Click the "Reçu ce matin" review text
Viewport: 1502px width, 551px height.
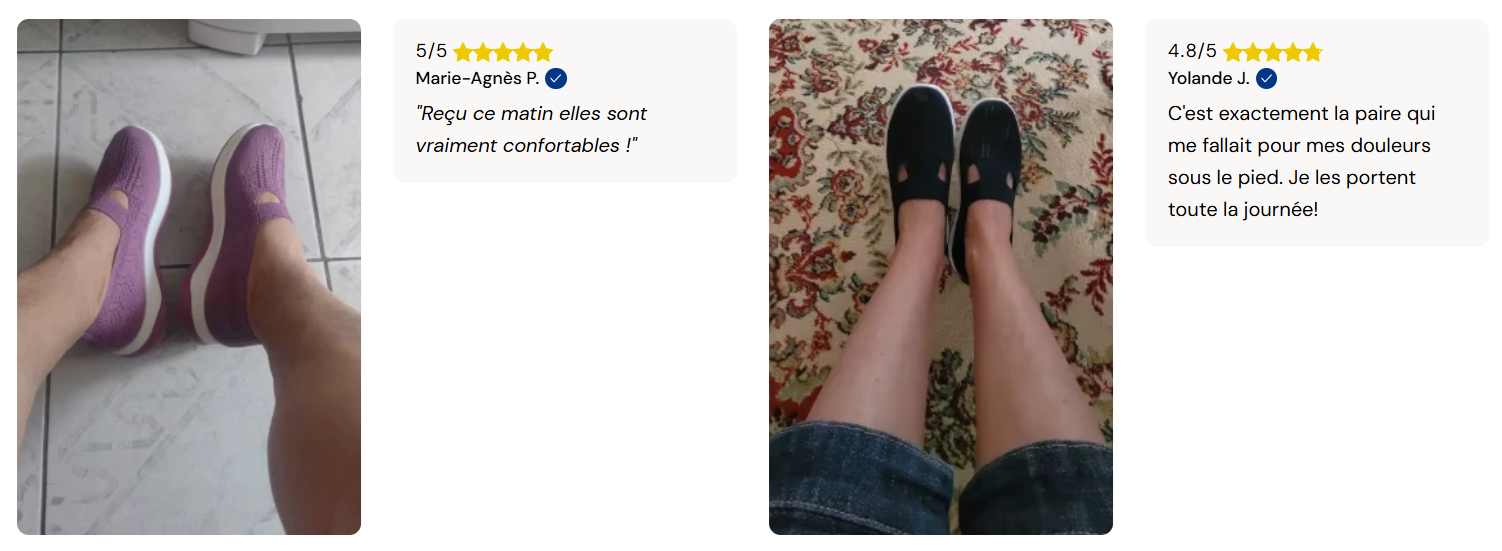point(532,129)
